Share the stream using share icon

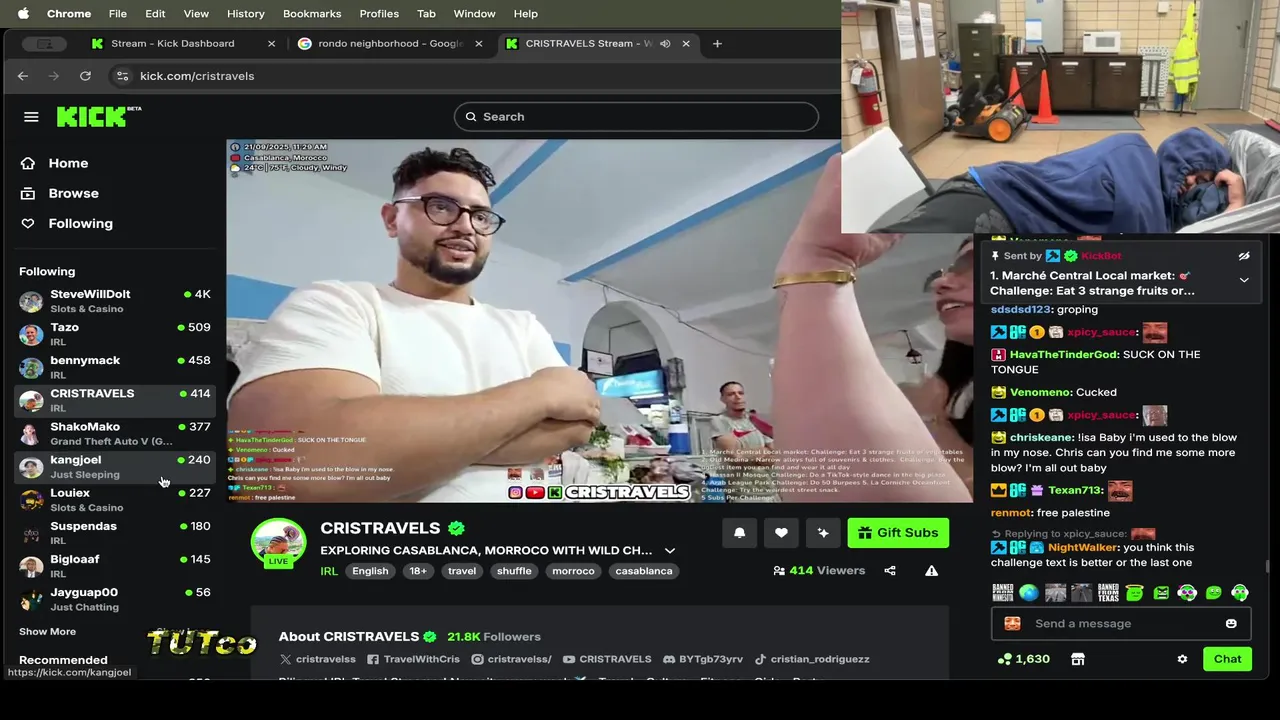click(890, 571)
